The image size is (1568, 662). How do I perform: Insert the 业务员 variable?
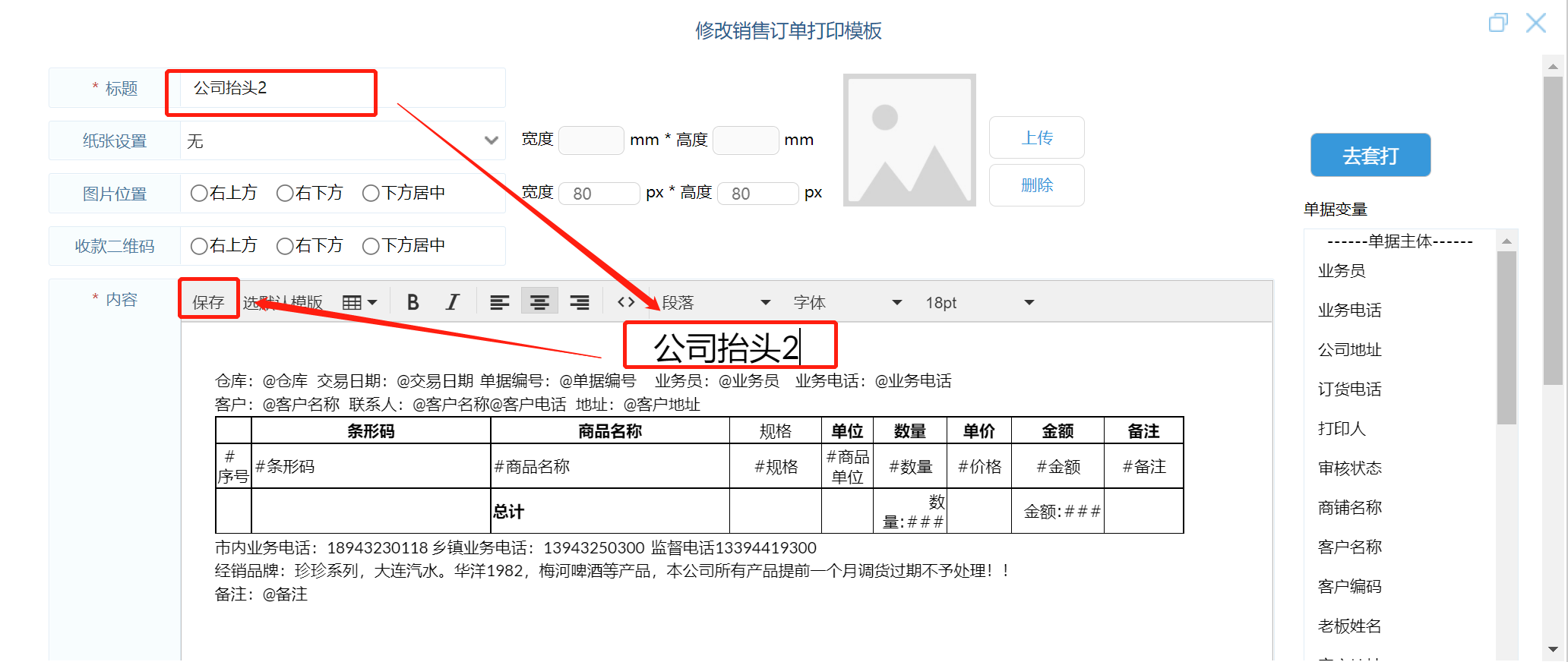pos(1341,270)
